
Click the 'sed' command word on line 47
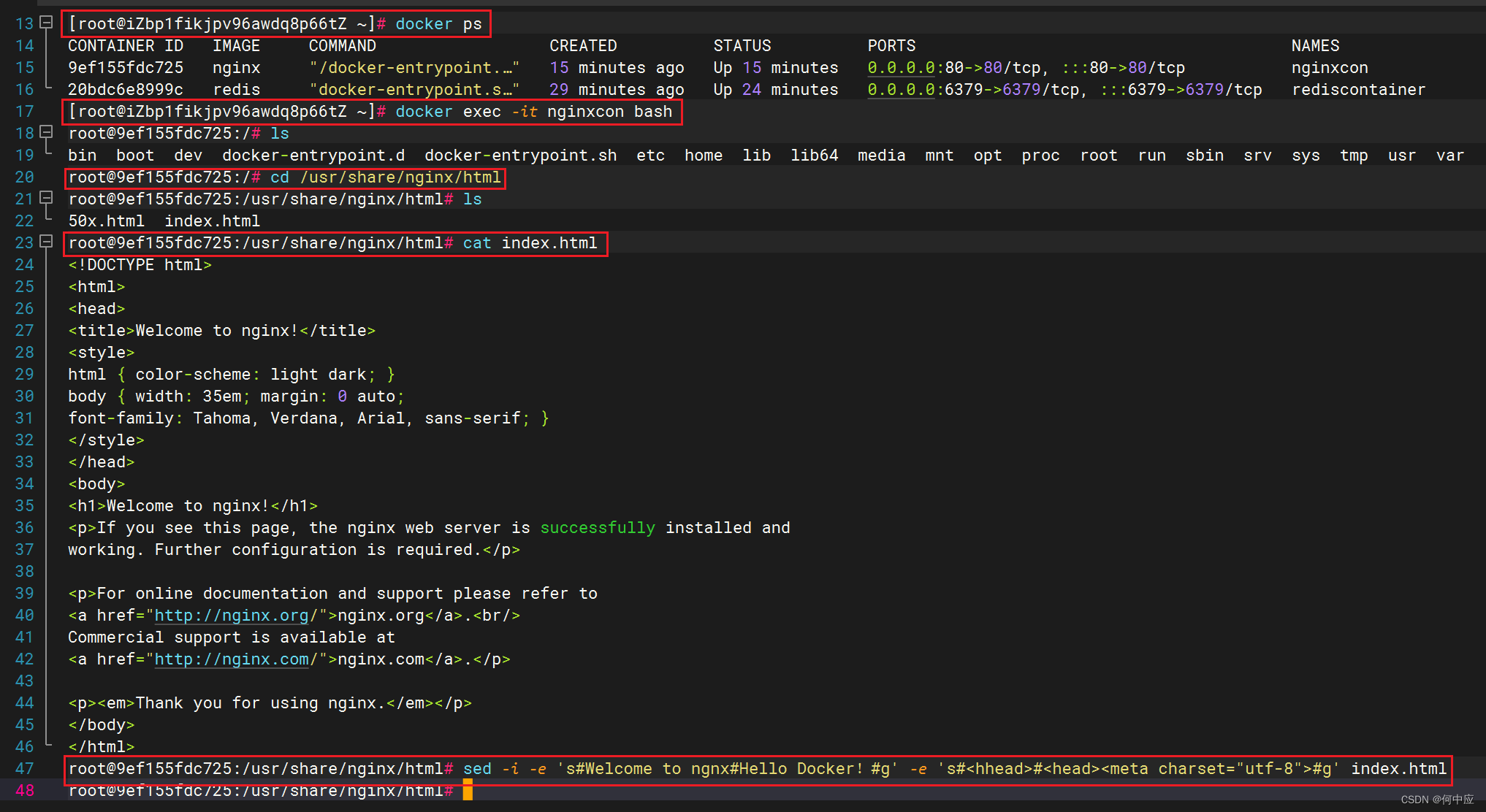(477, 769)
